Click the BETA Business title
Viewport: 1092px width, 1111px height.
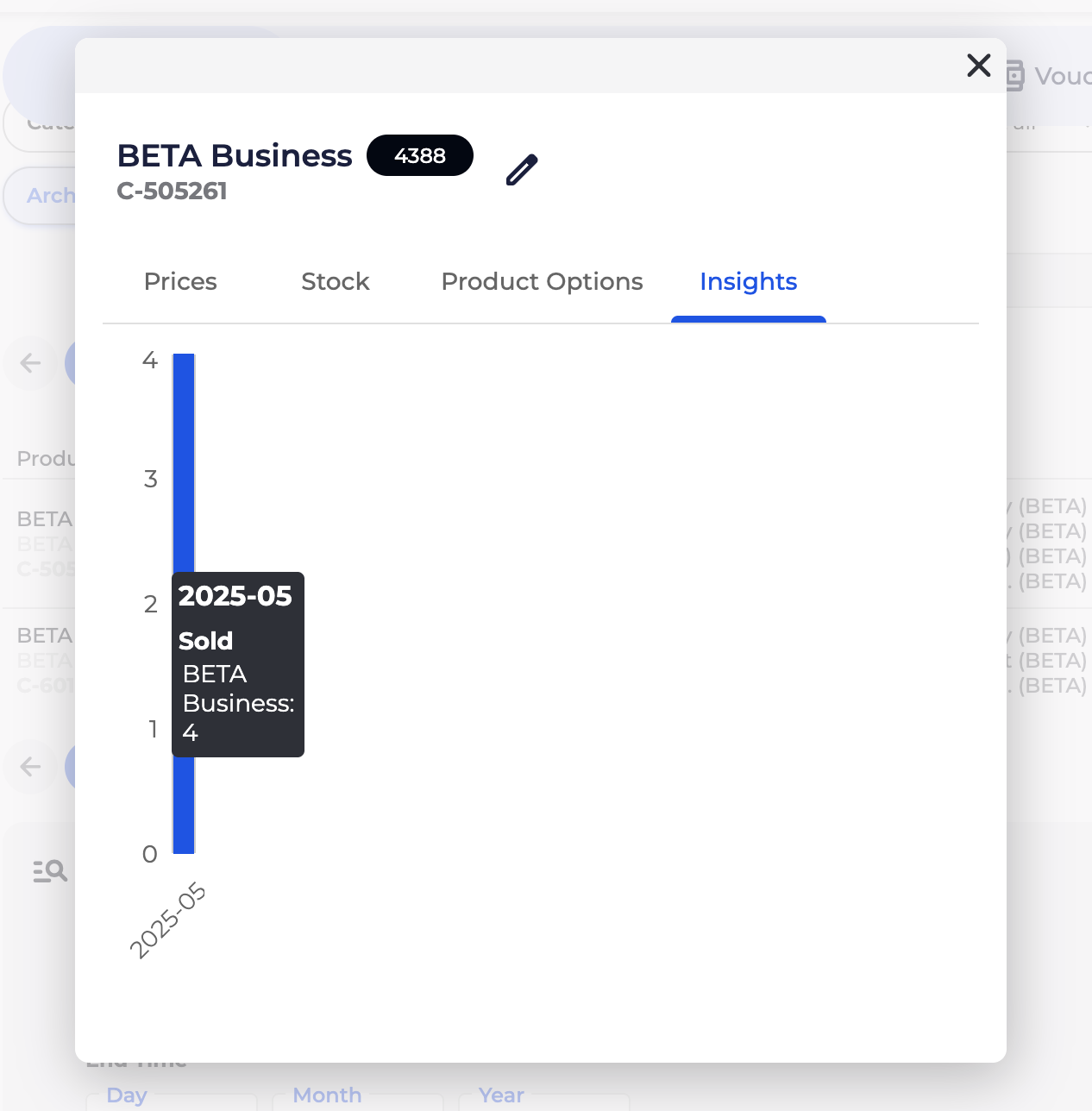point(235,156)
